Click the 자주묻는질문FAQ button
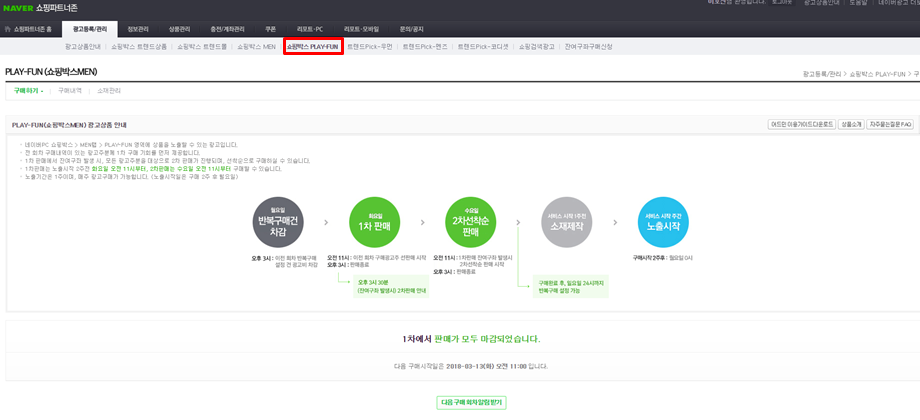920x420 pixels. pyautogui.click(x=890, y=125)
